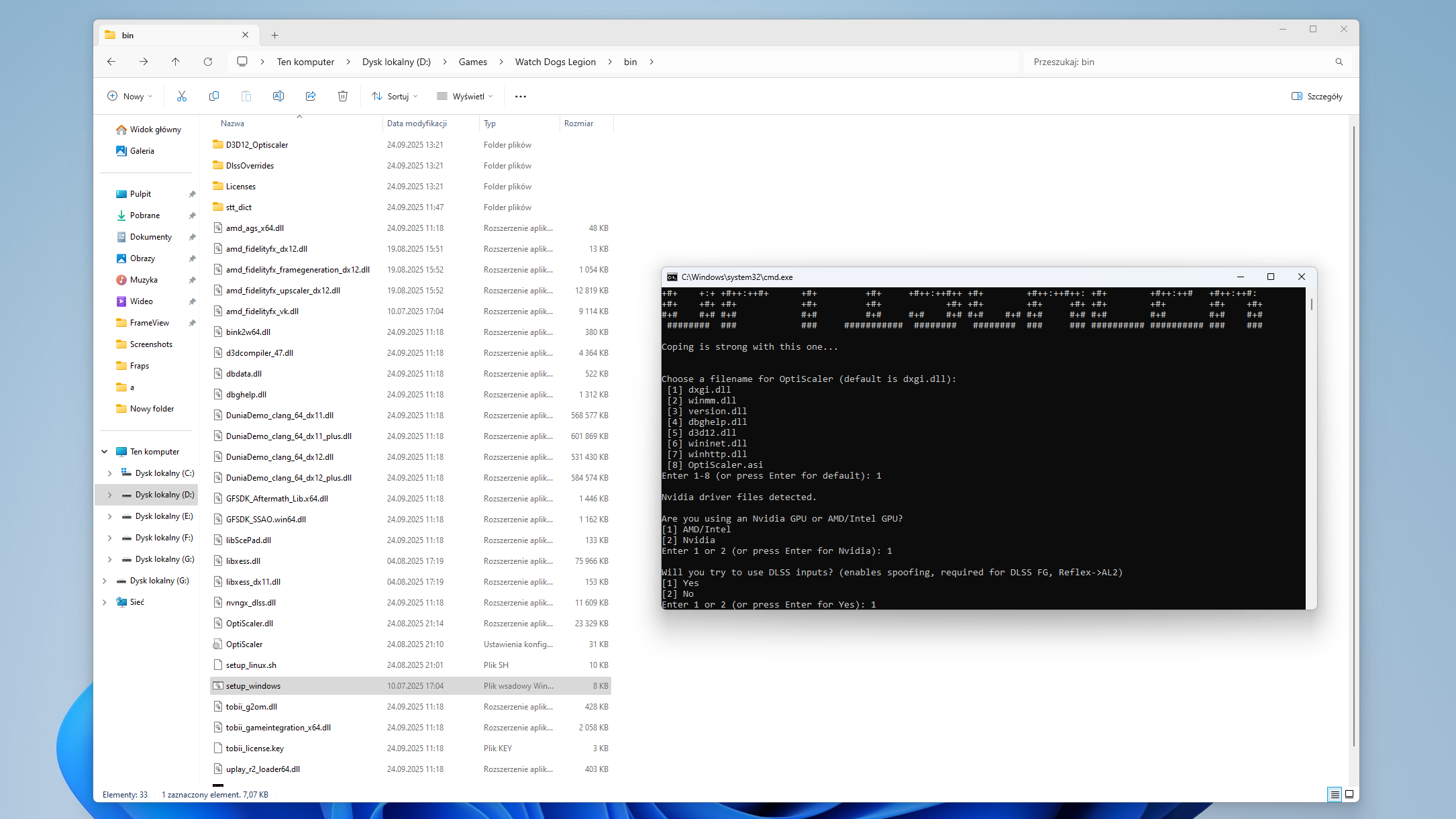Go back with the left arrow button
This screenshot has width=1456, height=819.
[x=111, y=62]
